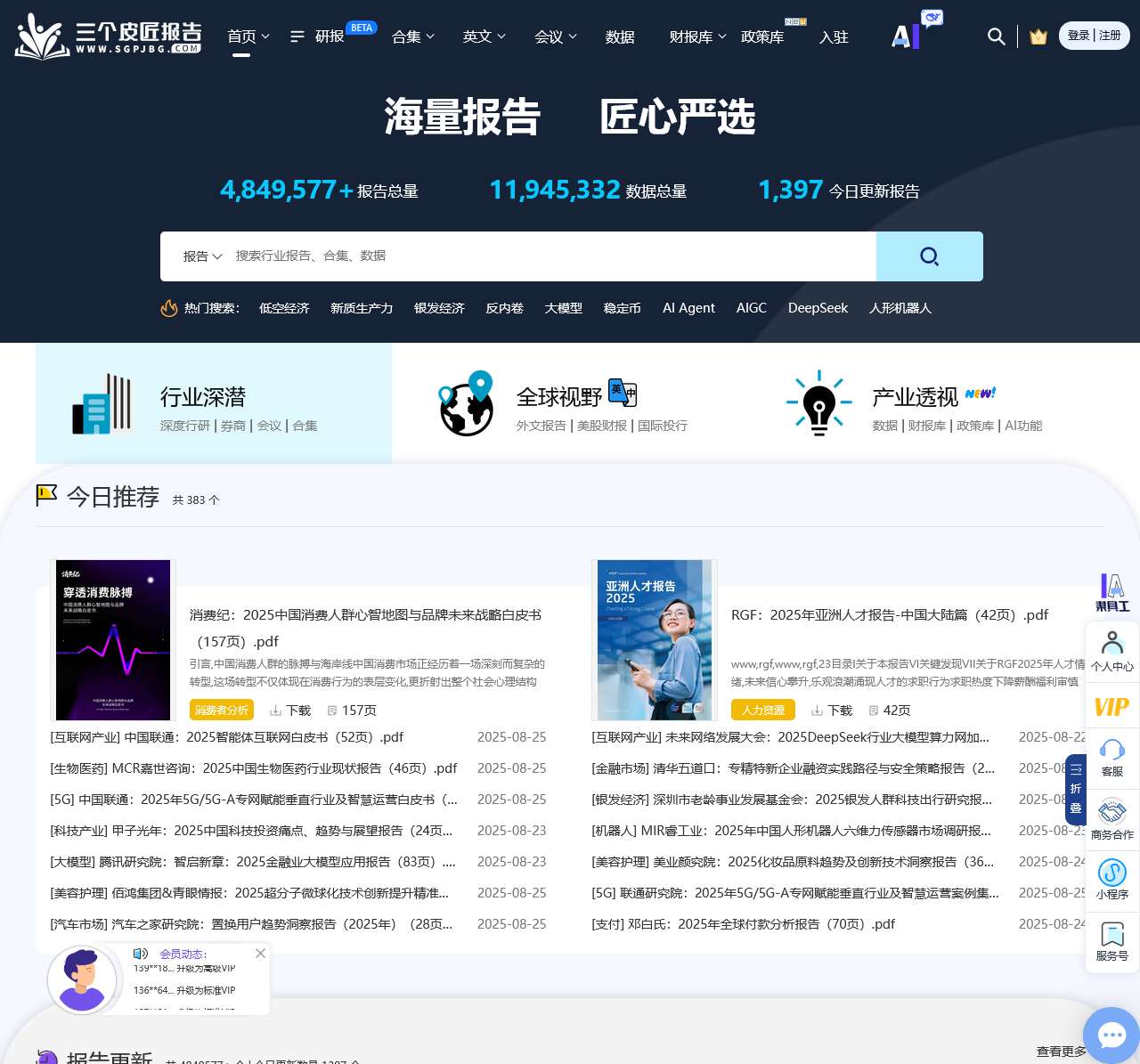Click the DeepSeek hot search link
The image size is (1140, 1064).
[818, 308]
